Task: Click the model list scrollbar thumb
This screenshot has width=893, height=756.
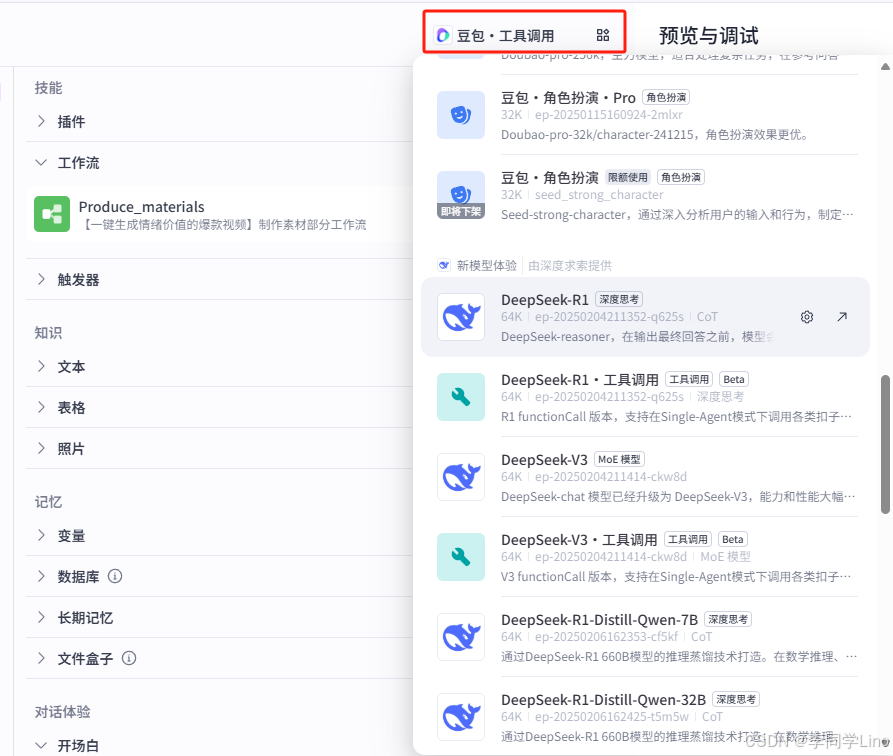Action: point(886,444)
